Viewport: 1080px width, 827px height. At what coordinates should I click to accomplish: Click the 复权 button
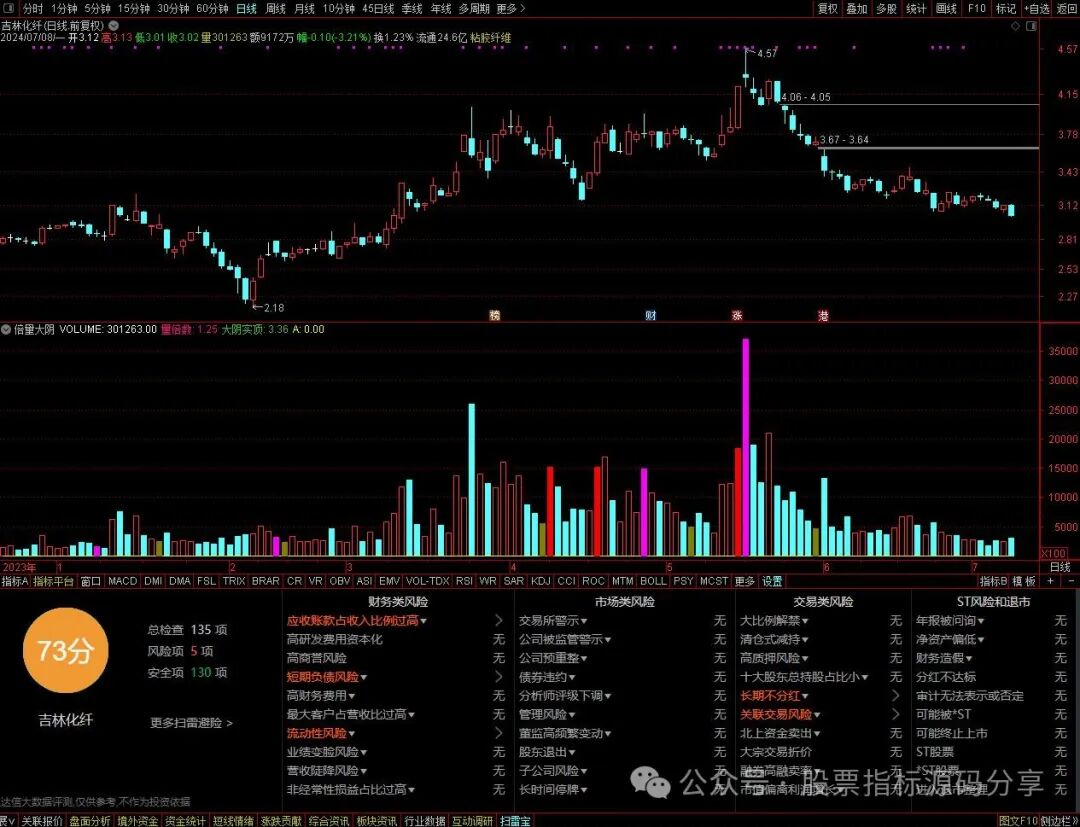click(x=827, y=9)
